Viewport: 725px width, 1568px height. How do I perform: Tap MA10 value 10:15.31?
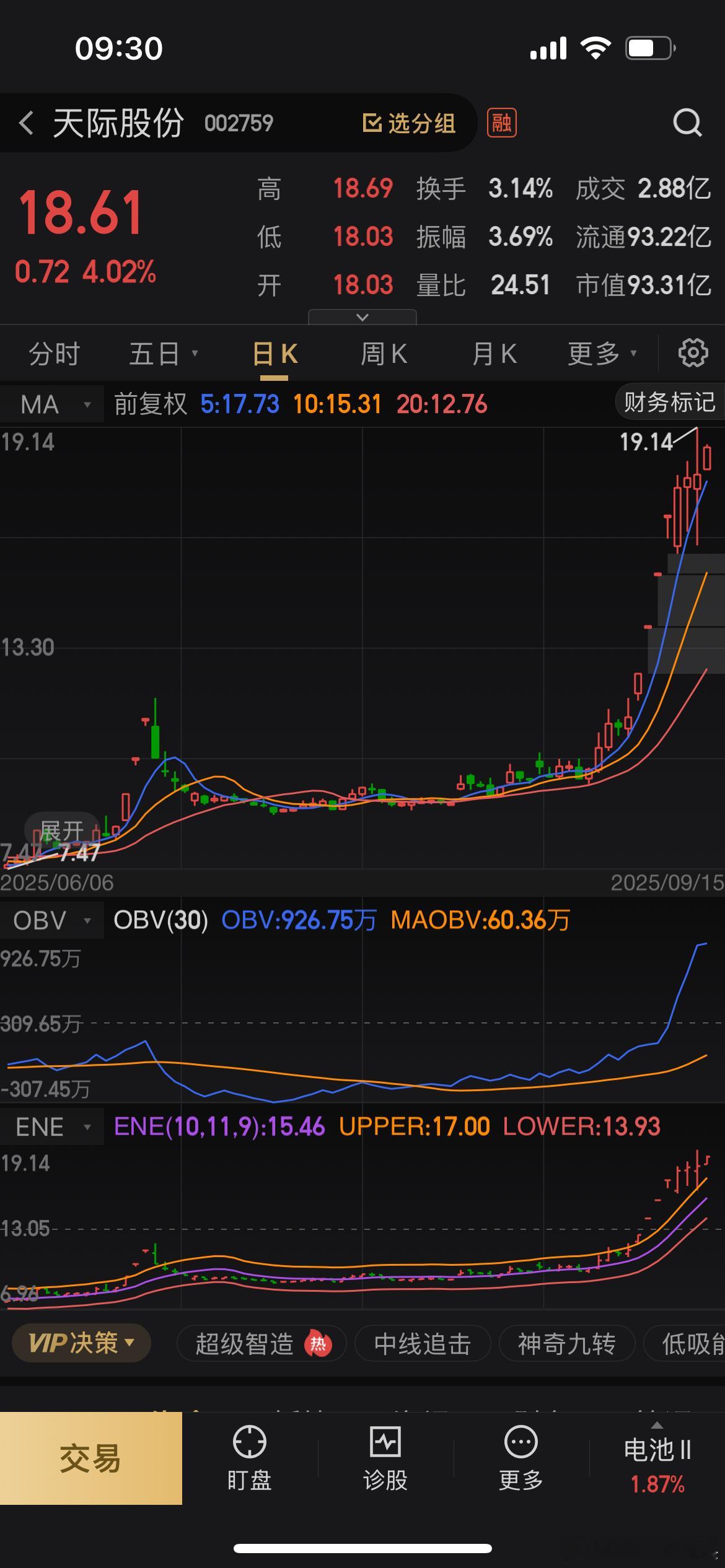[337, 404]
